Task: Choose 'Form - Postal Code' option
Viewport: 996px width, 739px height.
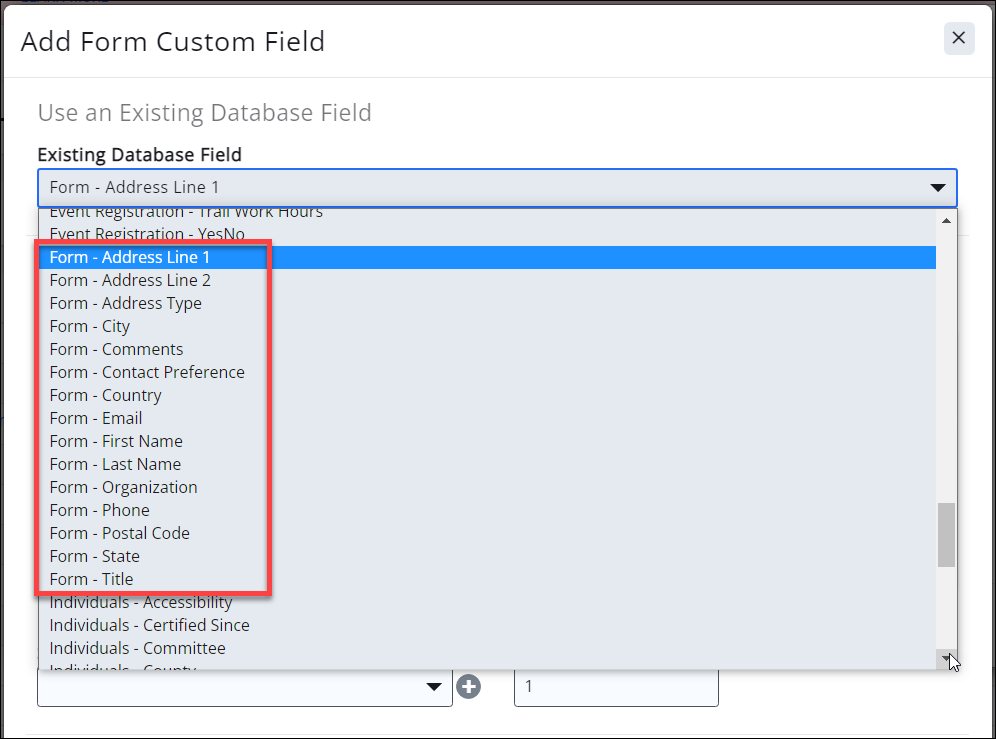Action: coord(119,533)
